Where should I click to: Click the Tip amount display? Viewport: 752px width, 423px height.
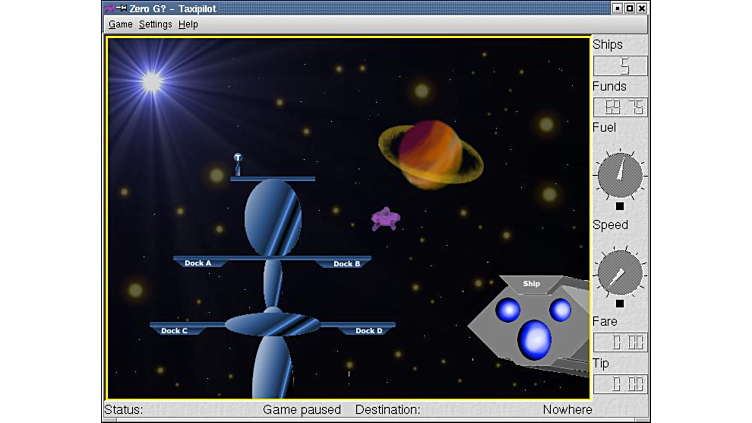[x=620, y=384]
